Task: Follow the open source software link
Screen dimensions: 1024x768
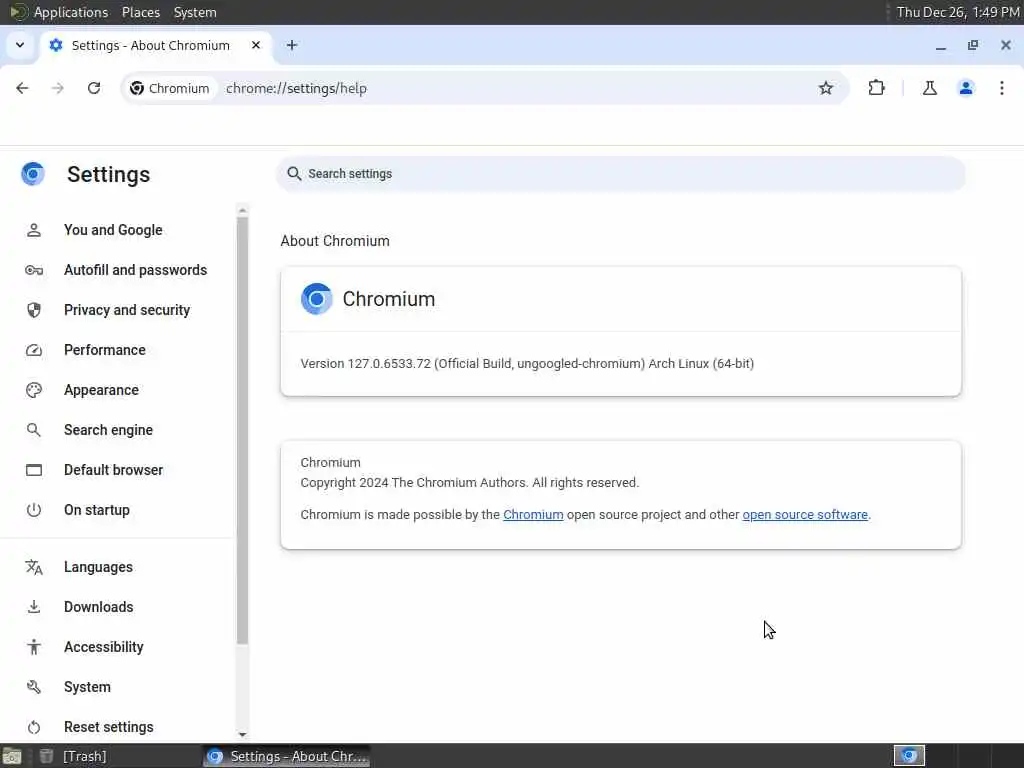Action: pos(805,515)
